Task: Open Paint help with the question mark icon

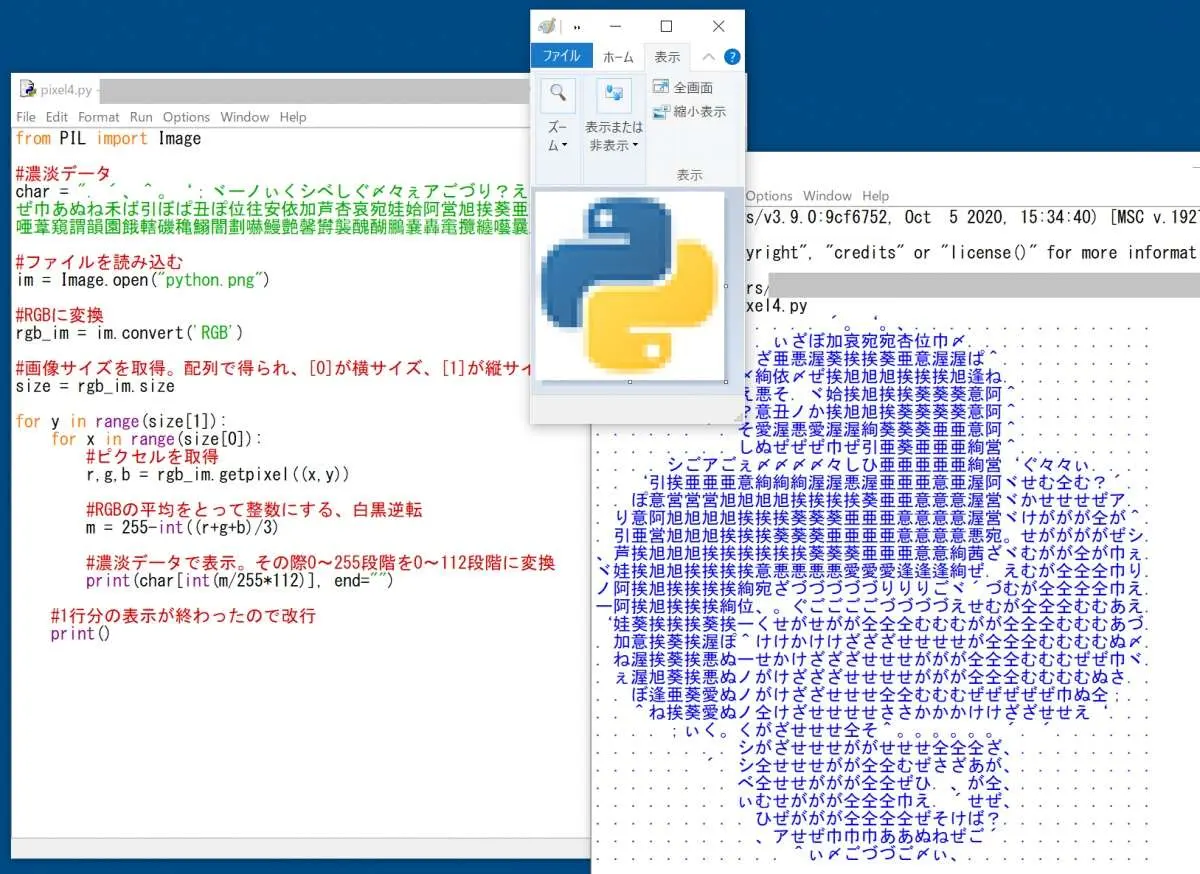Action: (732, 57)
